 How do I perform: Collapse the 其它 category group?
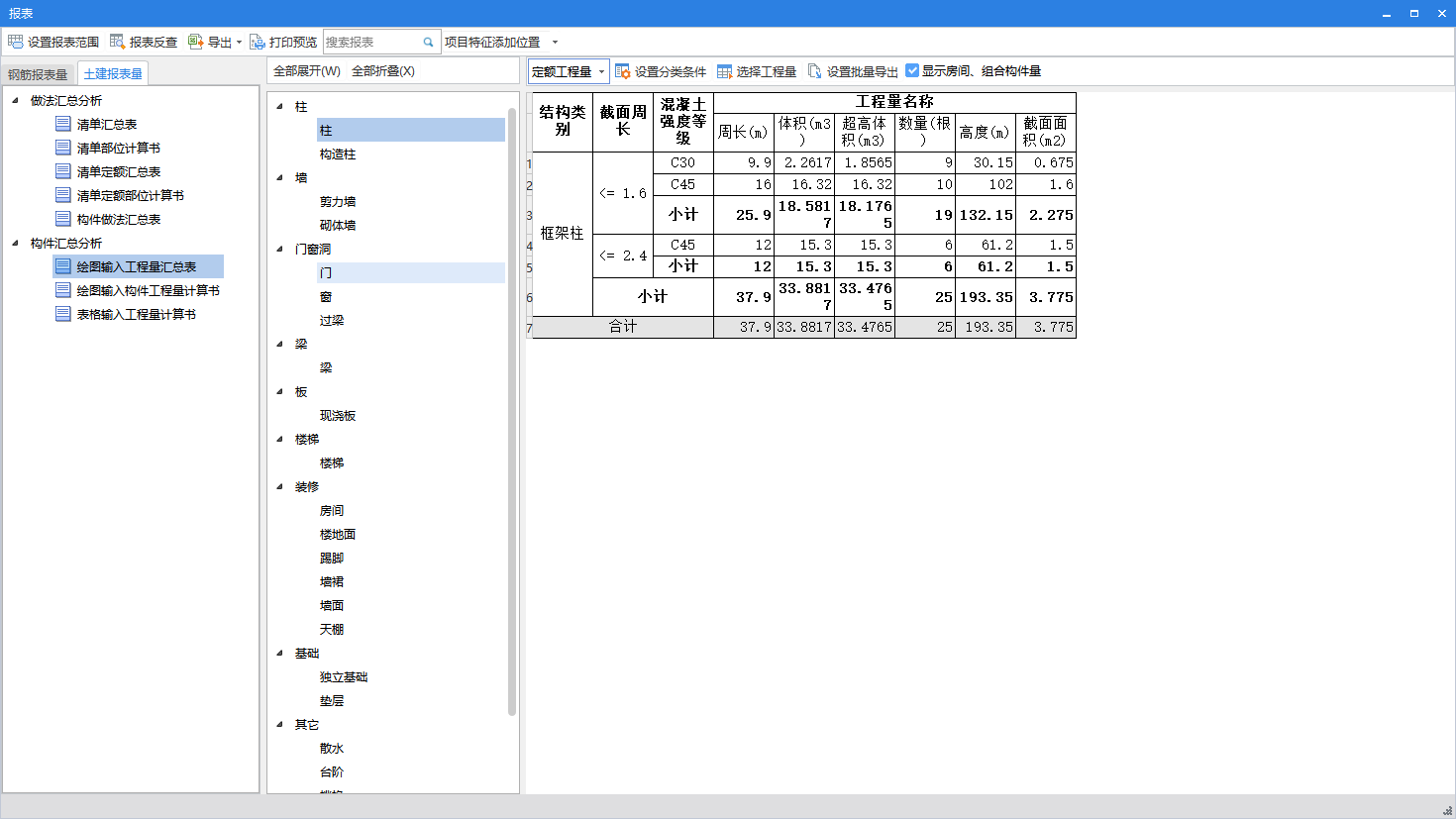279,724
